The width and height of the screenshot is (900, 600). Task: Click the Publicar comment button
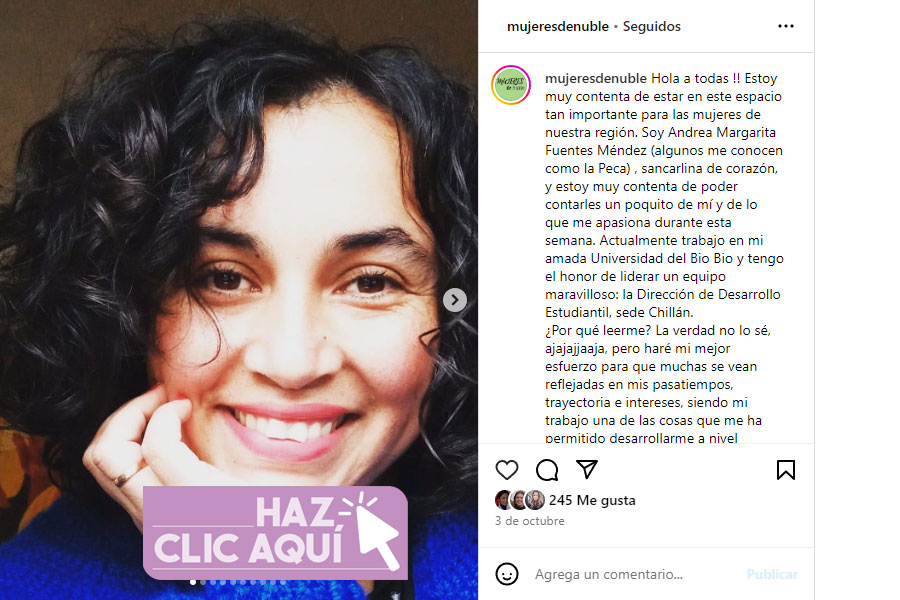[771, 574]
